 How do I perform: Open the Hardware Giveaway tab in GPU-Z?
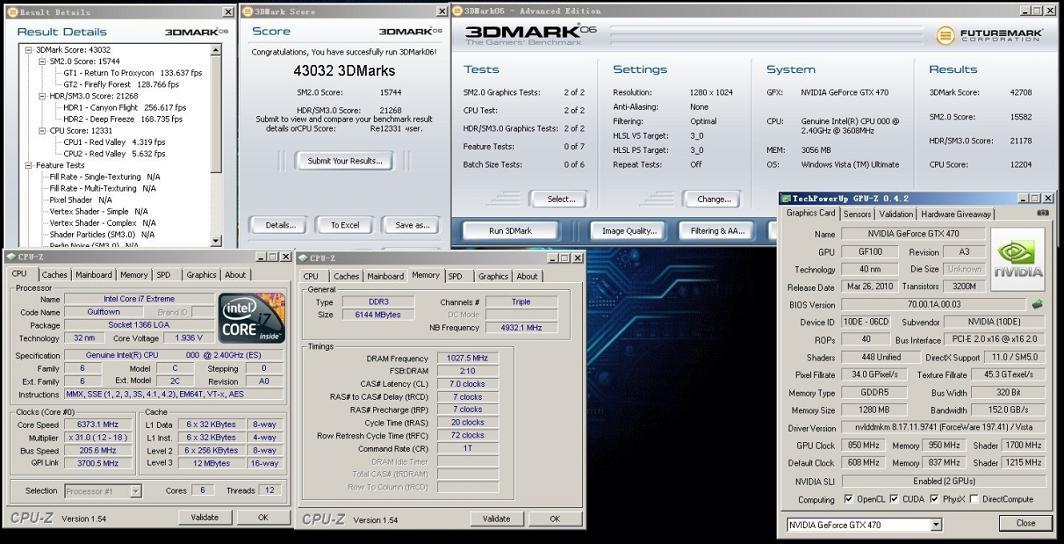[955, 214]
